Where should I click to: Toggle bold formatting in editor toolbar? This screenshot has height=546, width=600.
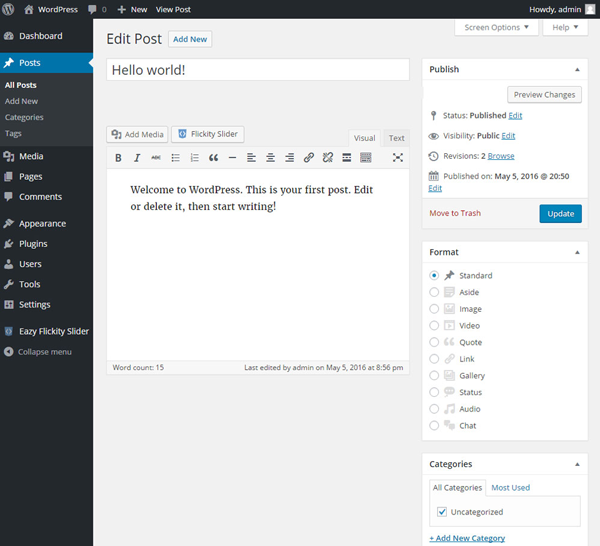point(118,158)
